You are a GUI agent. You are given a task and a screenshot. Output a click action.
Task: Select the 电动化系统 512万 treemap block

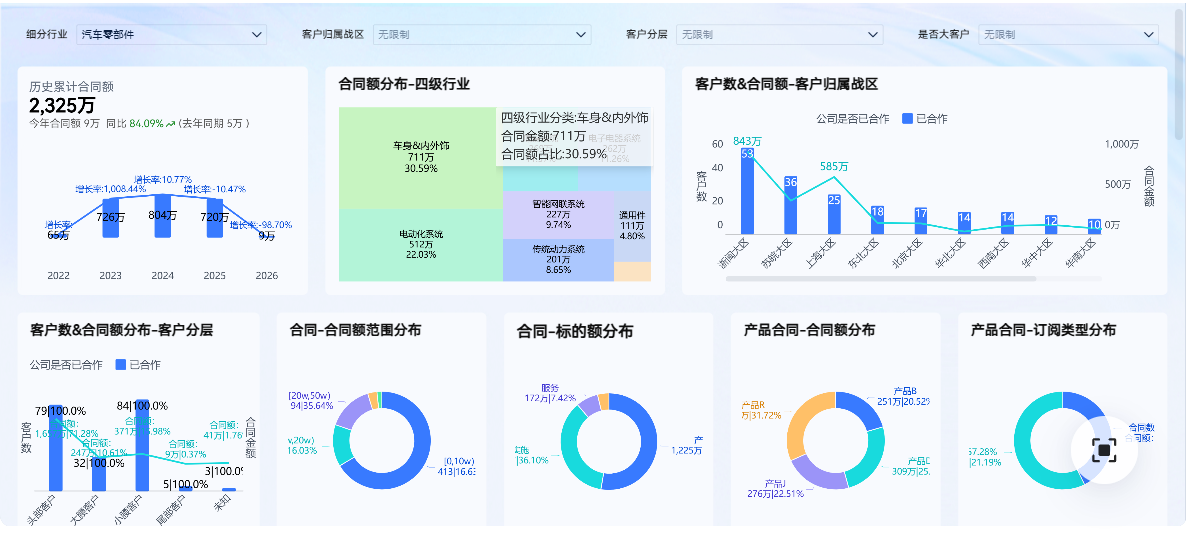point(421,245)
